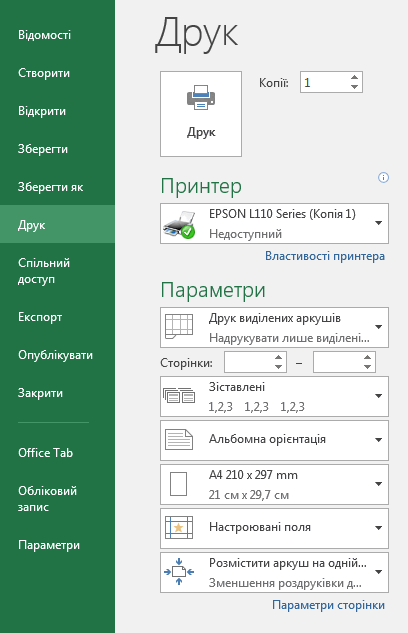Choose Закрити in the sidebar

click(x=57, y=393)
